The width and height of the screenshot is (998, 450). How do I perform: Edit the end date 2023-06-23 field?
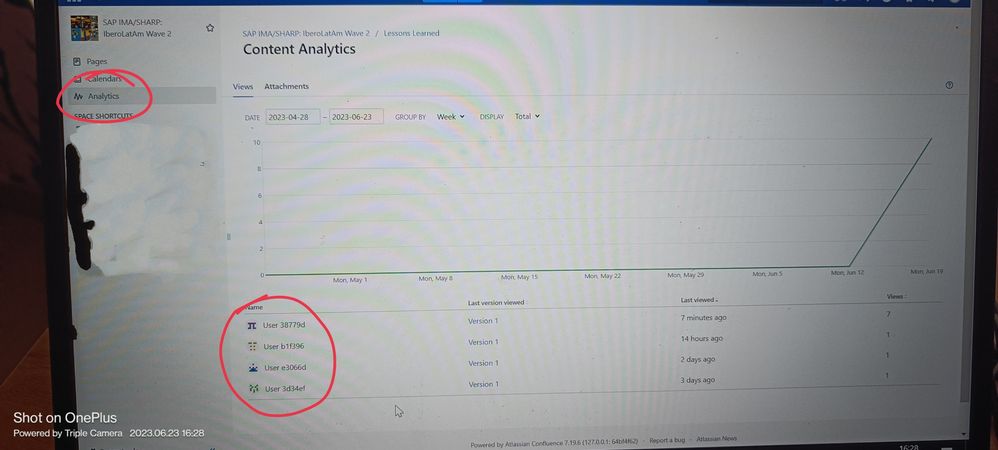coord(356,116)
